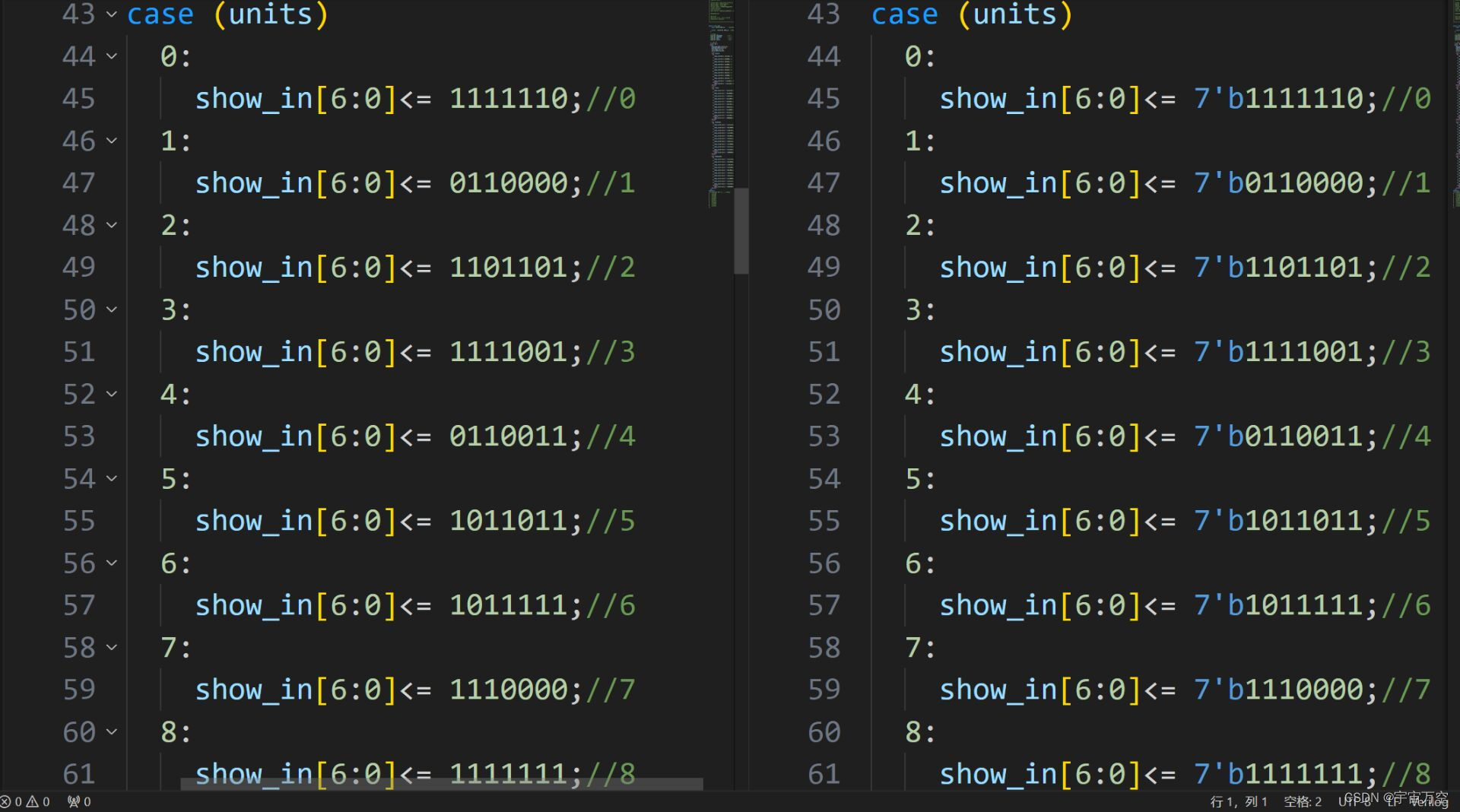Click '(units)' in the right editor line 43
The width and height of the screenshot is (1460, 812).
coord(1015,14)
